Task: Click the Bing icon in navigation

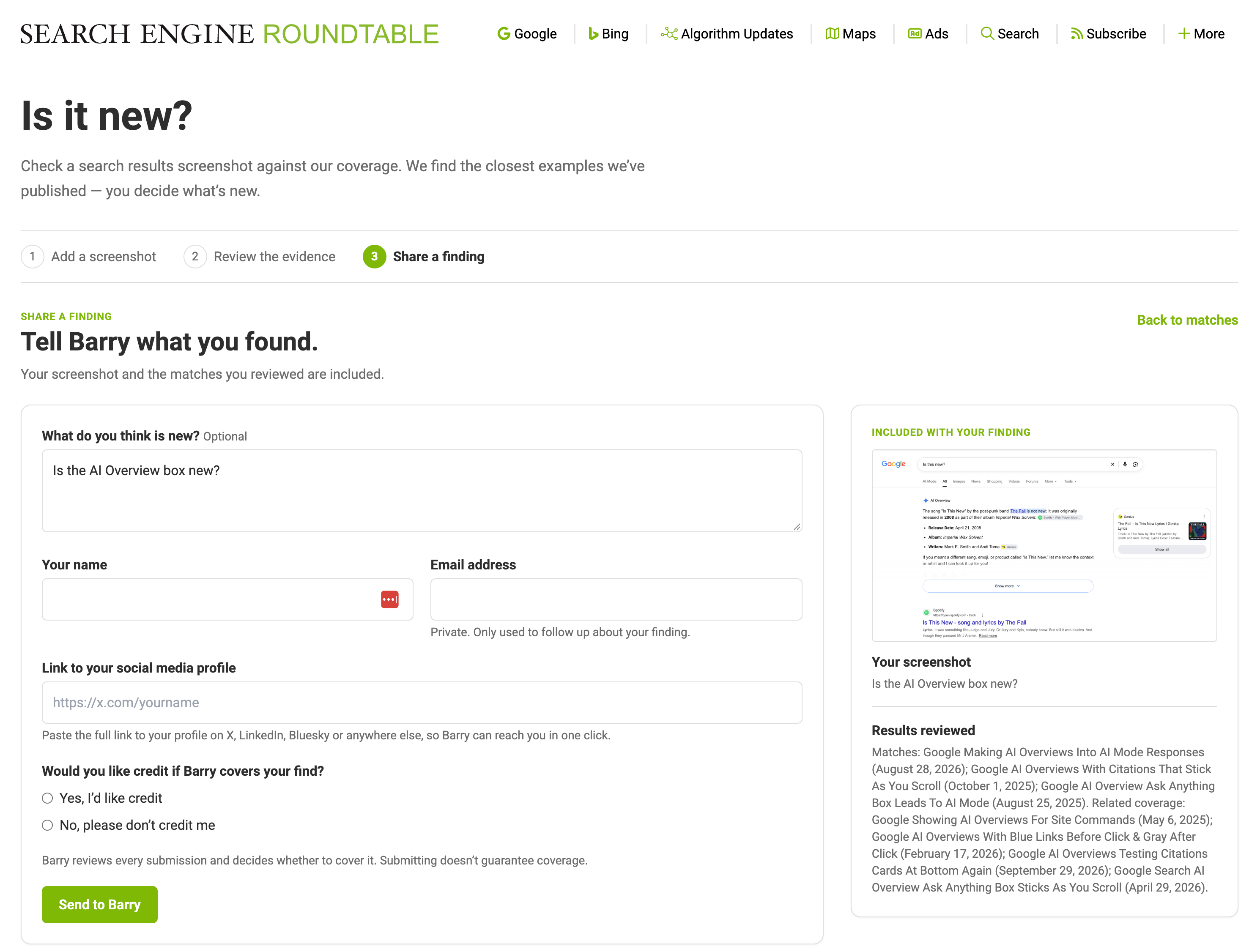Action: coord(593,33)
